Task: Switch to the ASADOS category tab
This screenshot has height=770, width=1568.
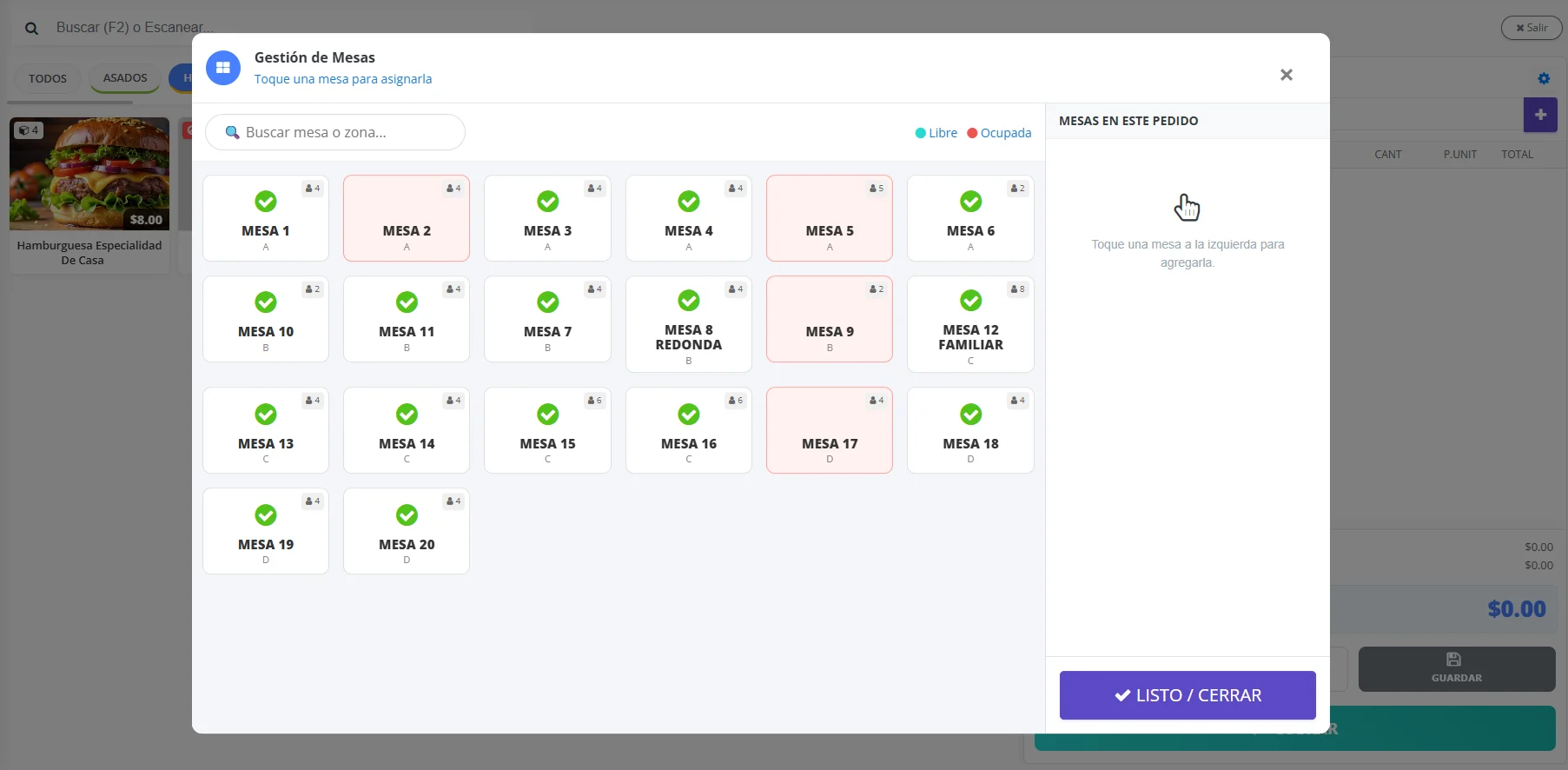Action: pos(125,78)
